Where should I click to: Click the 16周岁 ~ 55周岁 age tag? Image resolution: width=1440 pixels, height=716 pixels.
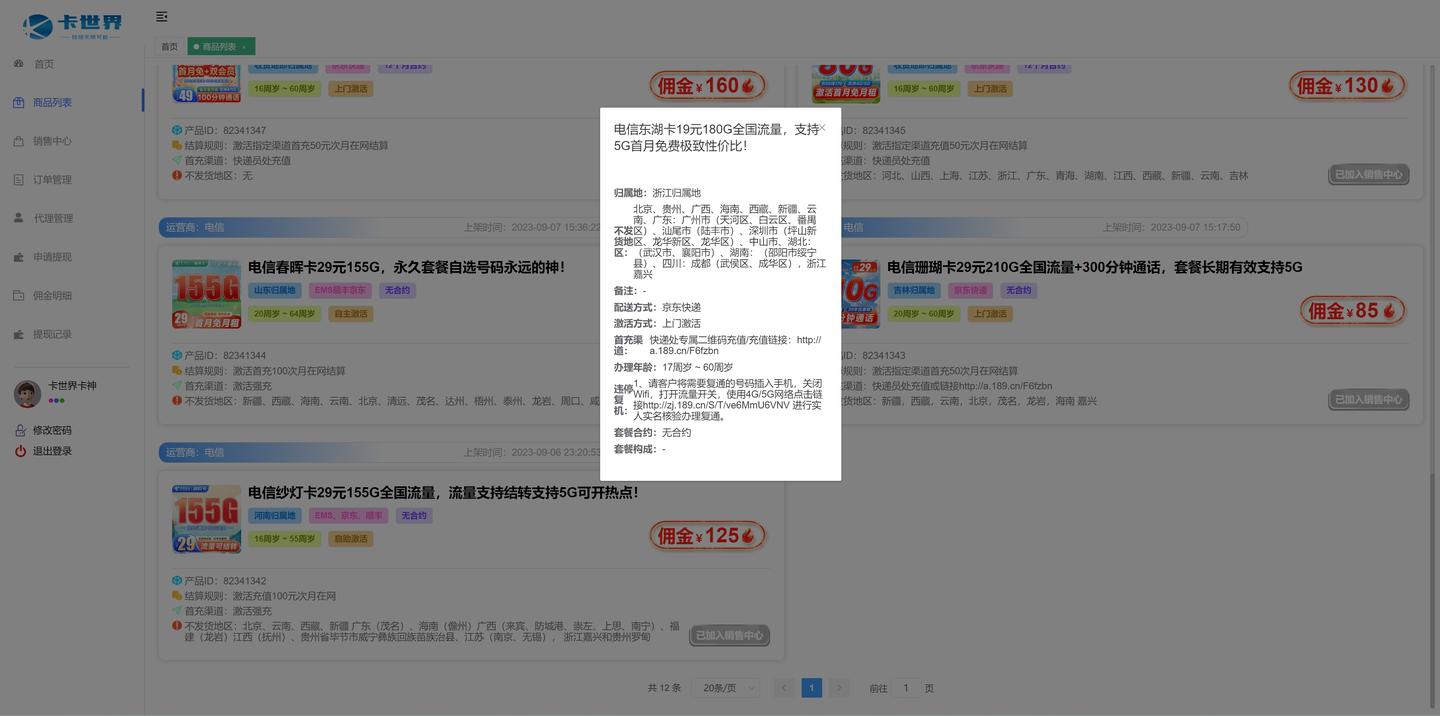coord(285,539)
